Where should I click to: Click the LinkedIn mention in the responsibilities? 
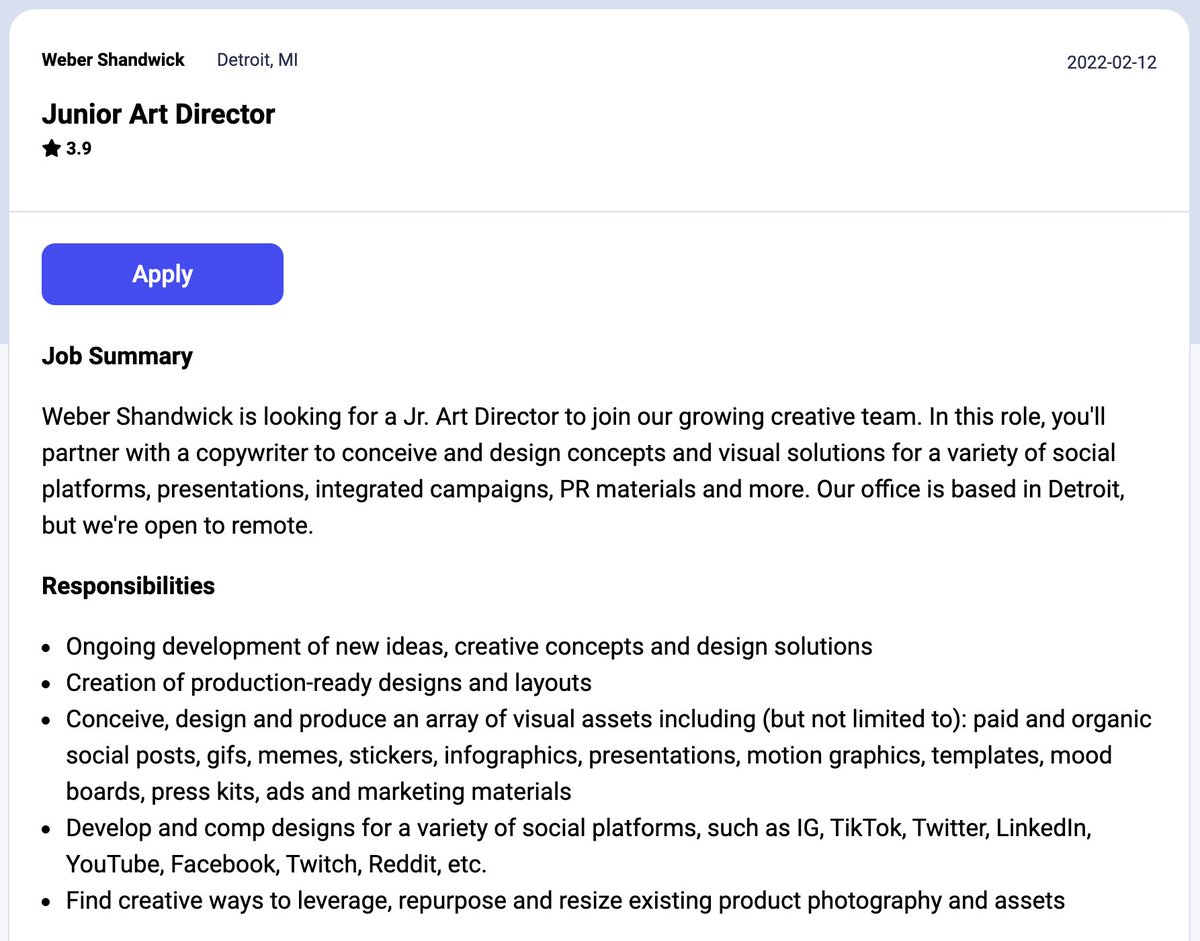pos(1044,828)
